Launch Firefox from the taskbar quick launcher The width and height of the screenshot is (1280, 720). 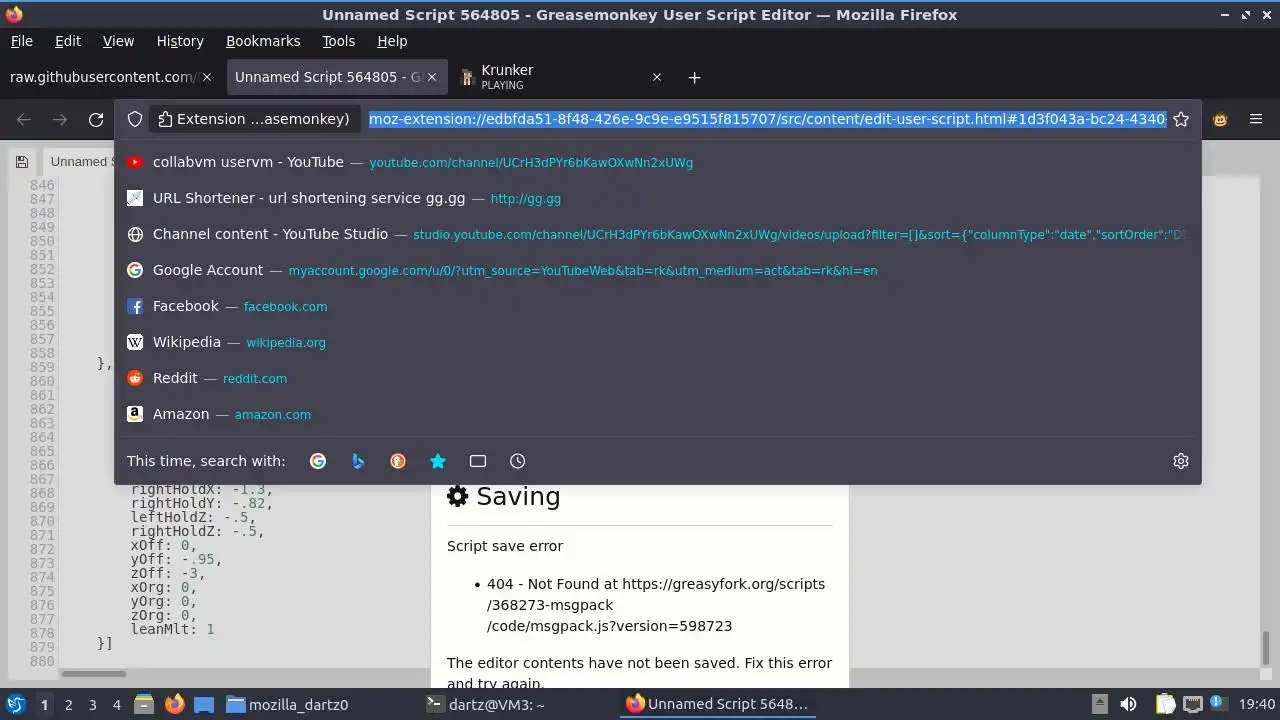point(174,704)
